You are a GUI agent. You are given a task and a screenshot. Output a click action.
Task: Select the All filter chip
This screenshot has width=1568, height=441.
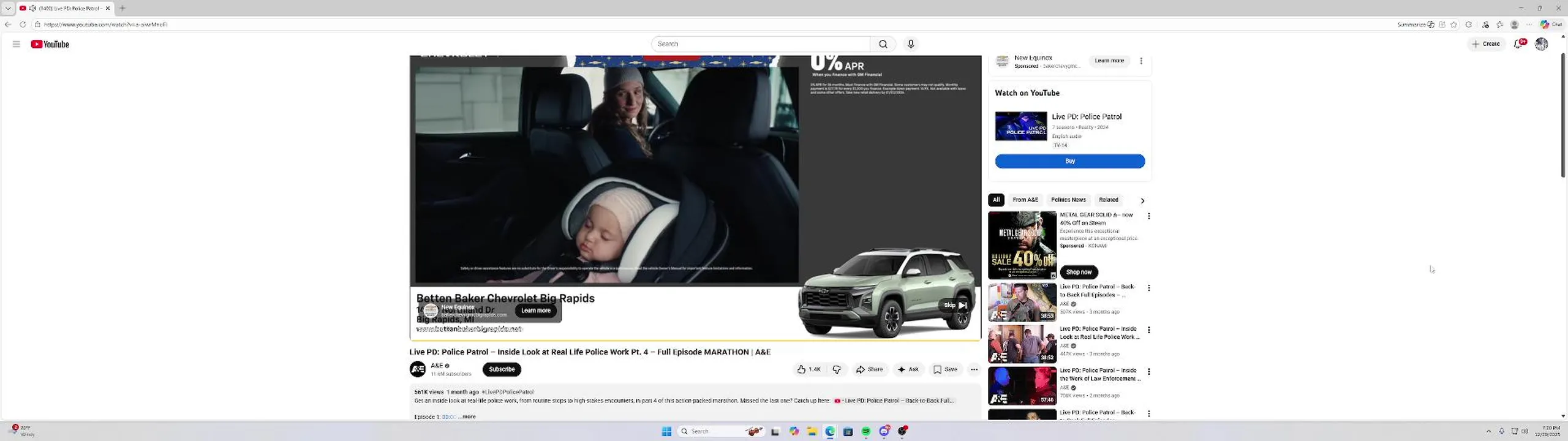pyautogui.click(x=996, y=200)
